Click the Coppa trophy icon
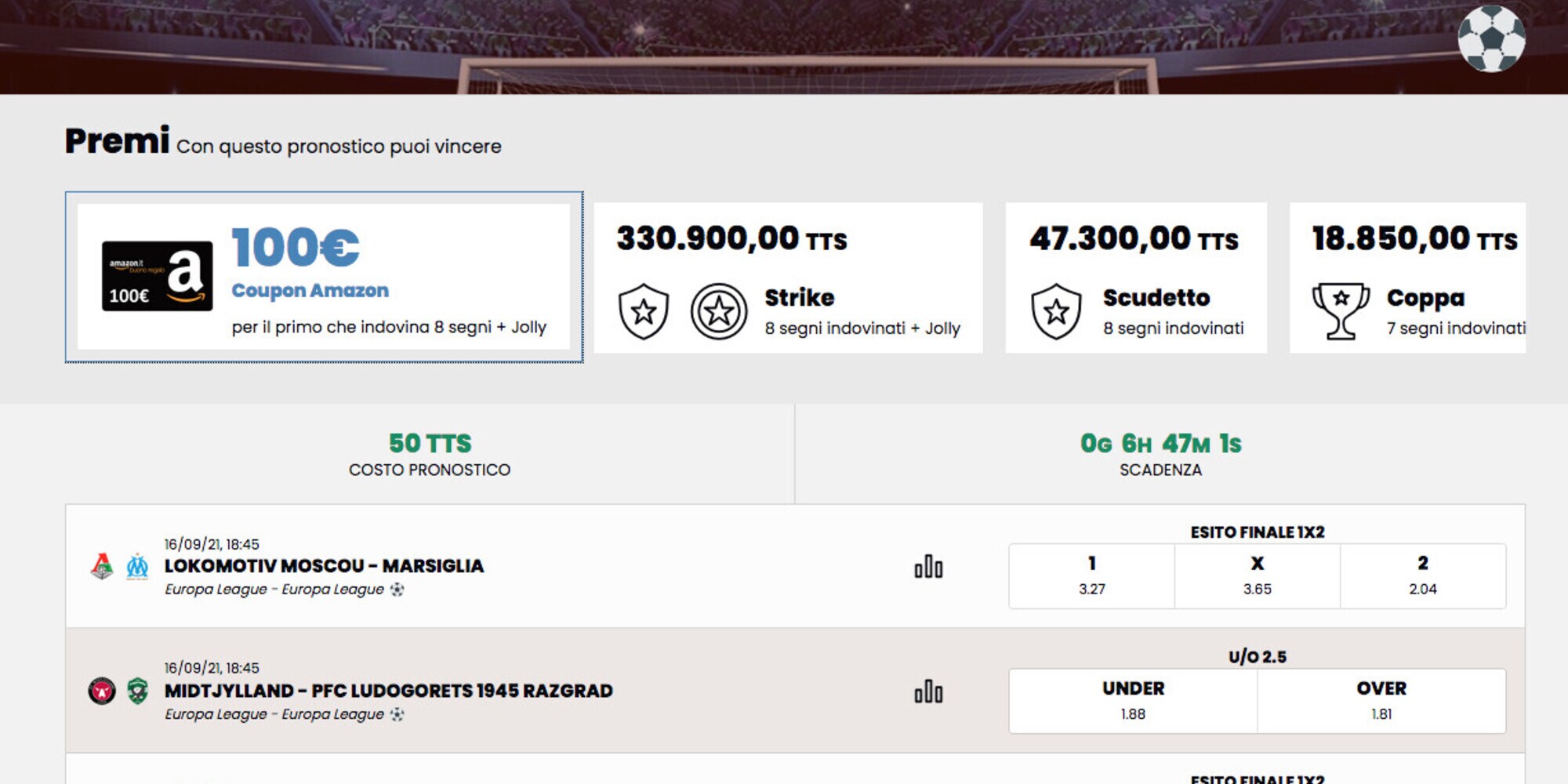The width and height of the screenshot is (1568, 784). point(1341,311)
